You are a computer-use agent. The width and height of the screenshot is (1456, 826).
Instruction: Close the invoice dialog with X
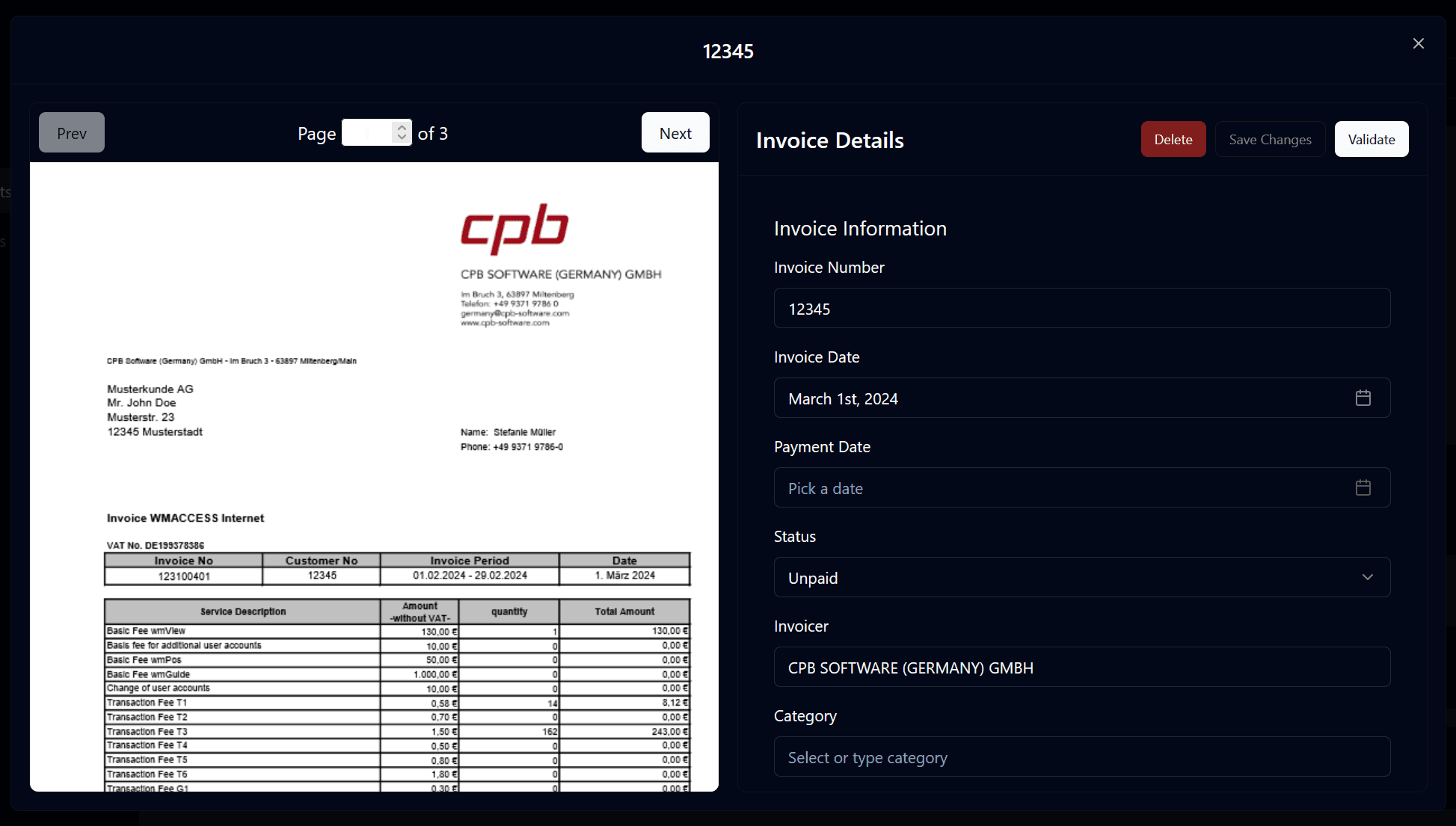coord(1418,43)
